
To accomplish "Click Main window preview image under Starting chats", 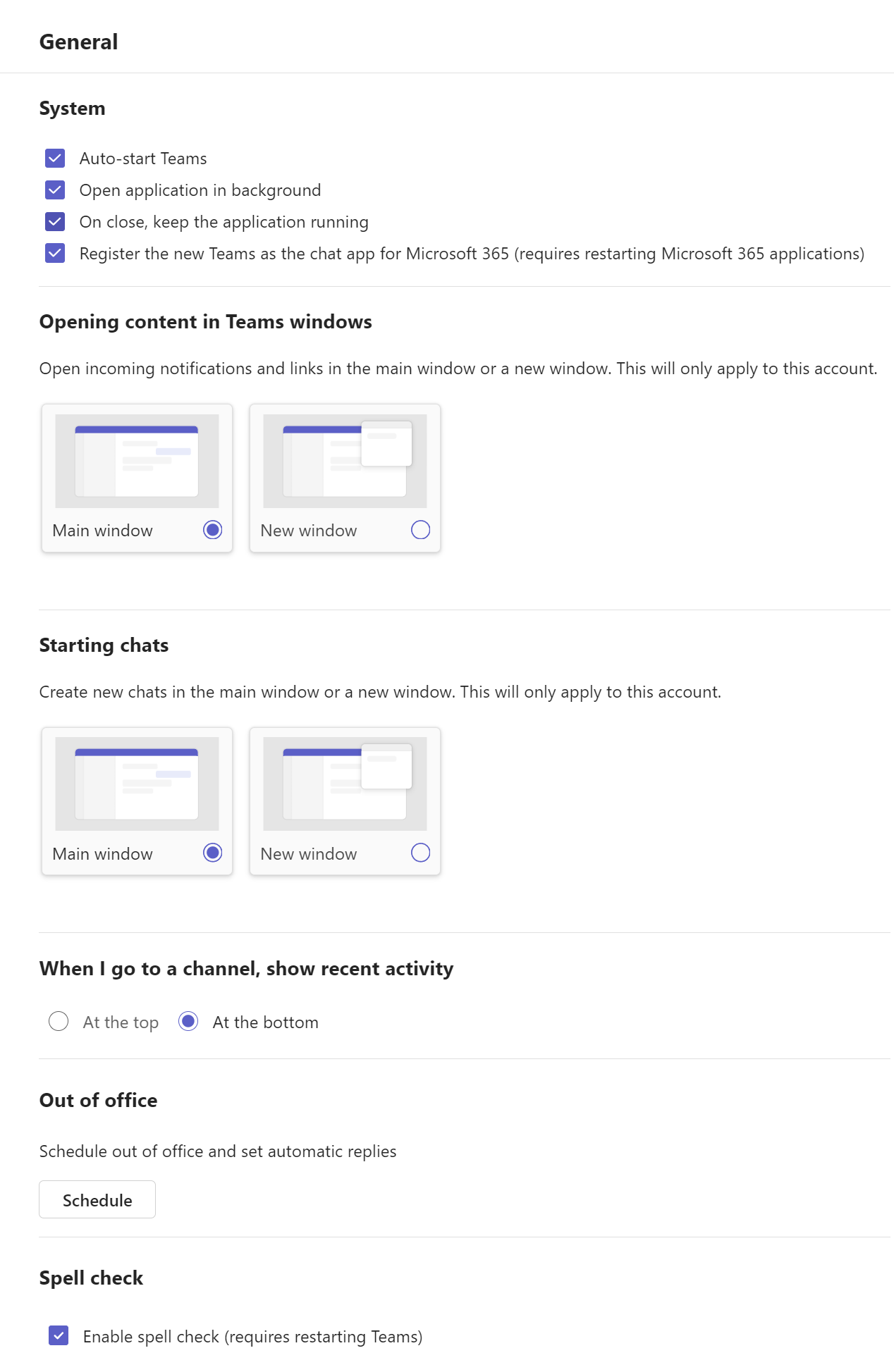I will coord(137,784).
